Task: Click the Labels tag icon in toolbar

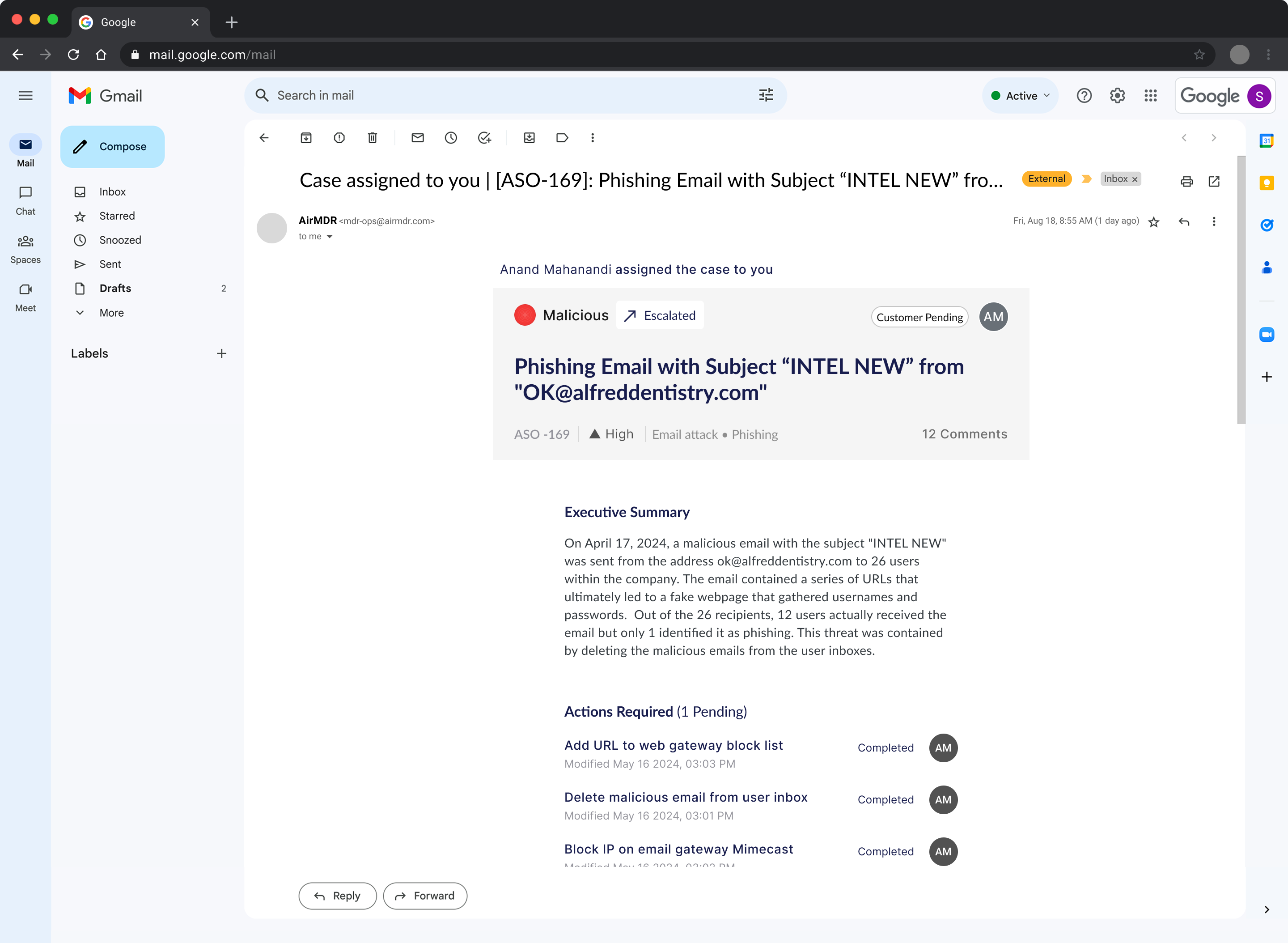Action: (x=562, y=138)
